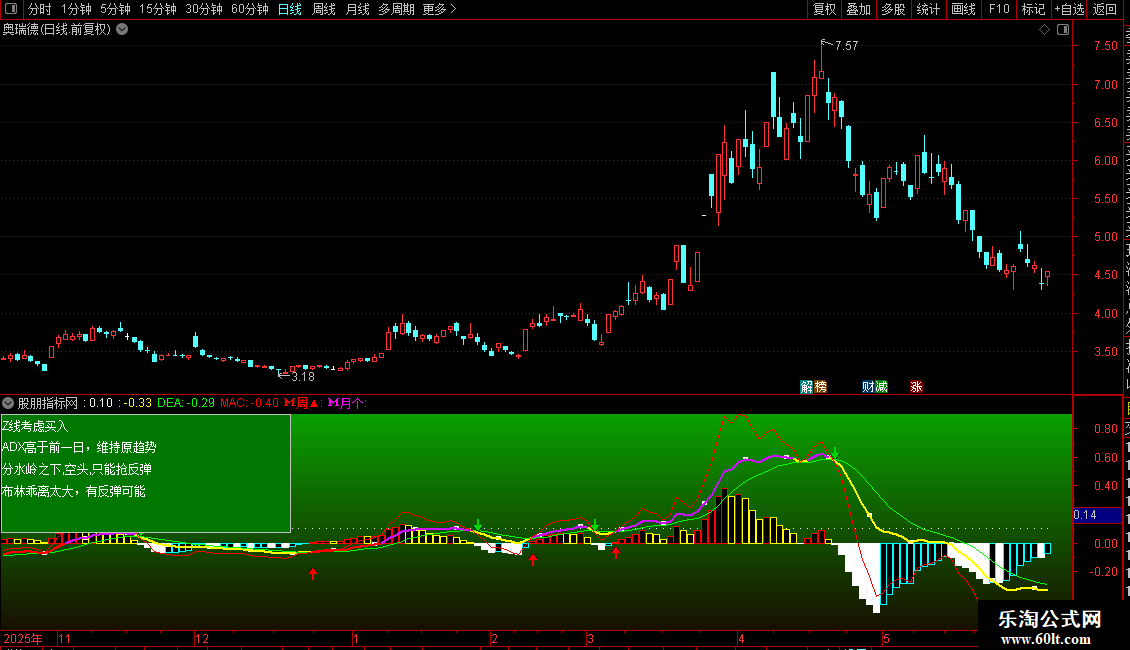Click the M周 indicator label
This screenshot has width=1130, height=650.
pos(301,403)
